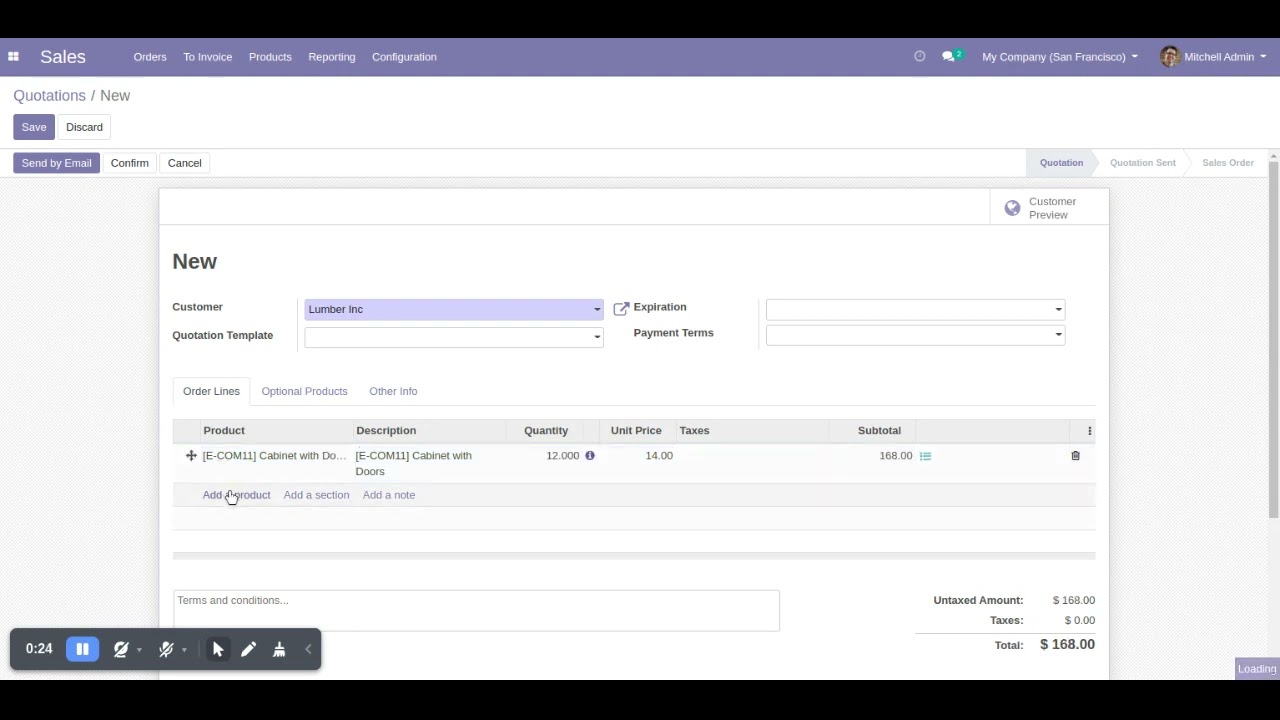Navigate to Quotations breadcrumb
Screen dimensions: 1280x720
49,96
